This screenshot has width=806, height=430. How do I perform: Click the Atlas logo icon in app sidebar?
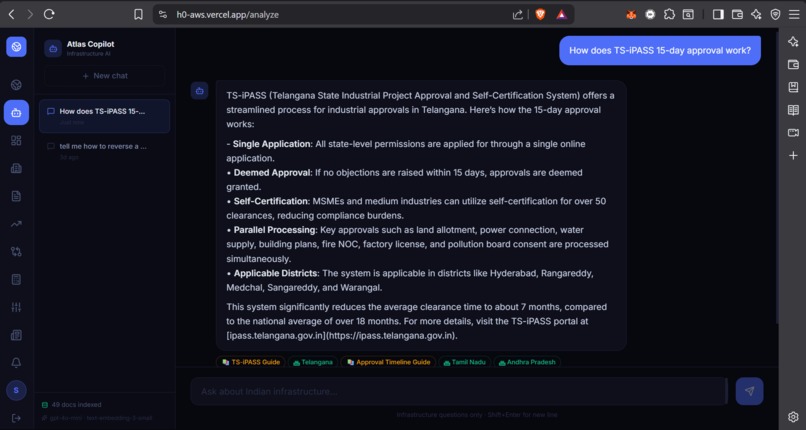click(x=16, y=47)
